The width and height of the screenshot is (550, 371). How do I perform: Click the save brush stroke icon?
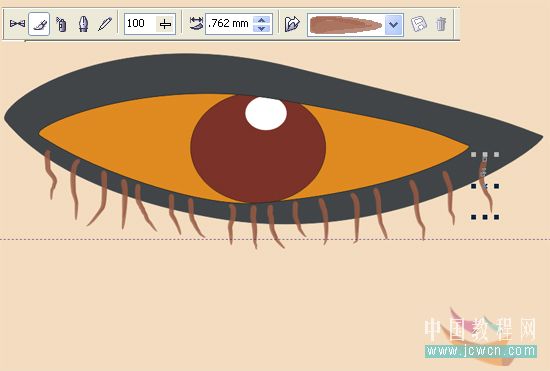click(418, 24)
